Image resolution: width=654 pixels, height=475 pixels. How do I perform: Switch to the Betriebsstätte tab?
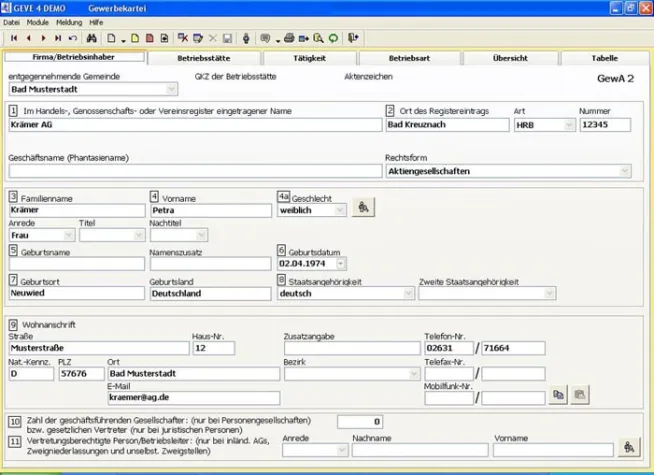[x=203, y=58]
